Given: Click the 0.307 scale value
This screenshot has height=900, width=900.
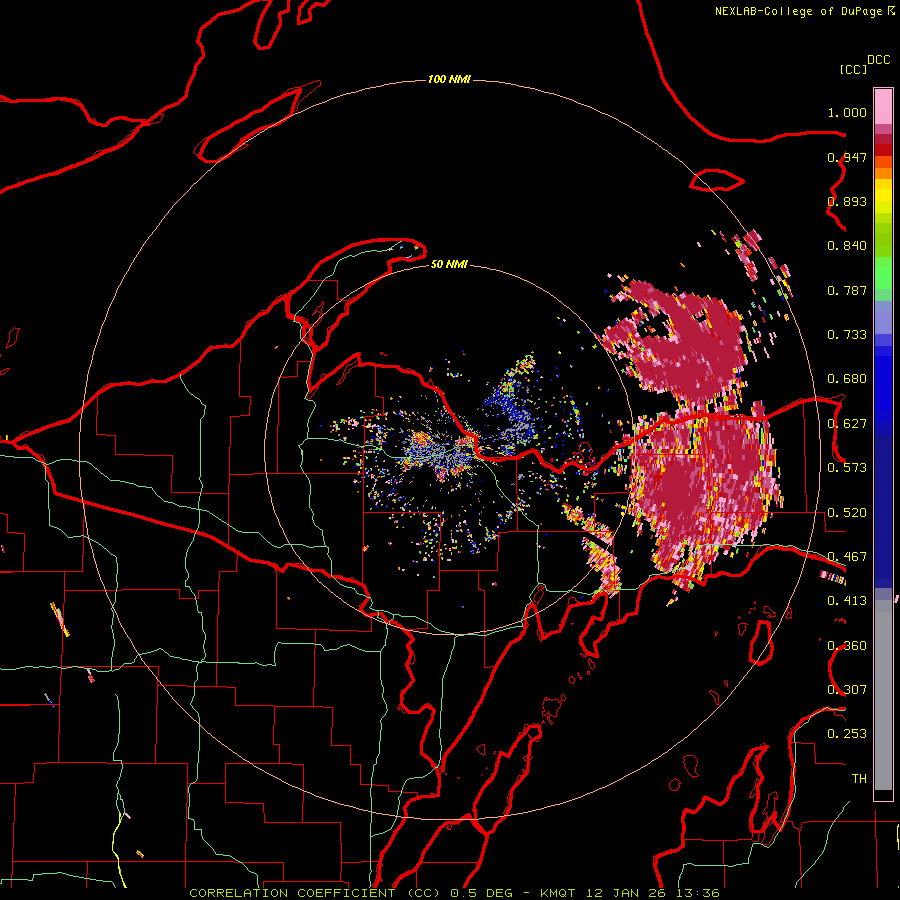Looking at the screenshot, I should coord(847,690).
